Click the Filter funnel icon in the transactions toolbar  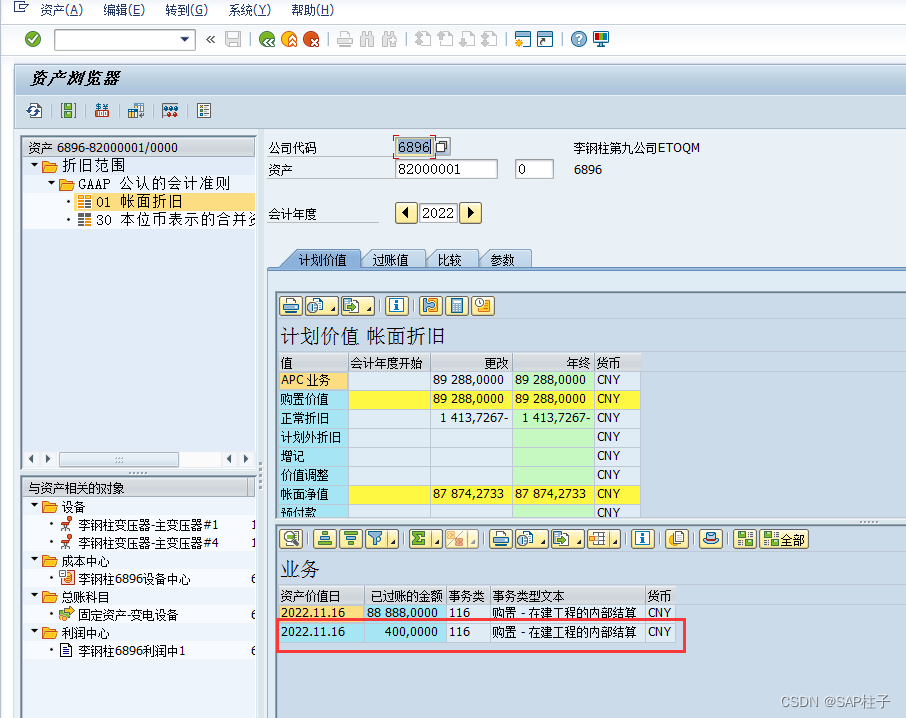pos(376,540)
